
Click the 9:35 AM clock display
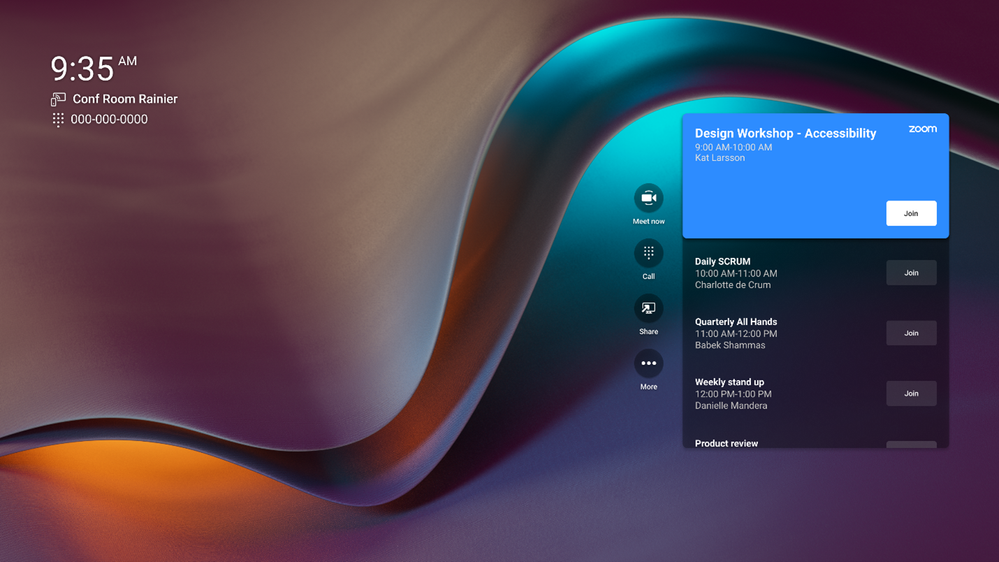pyautogui.click(x=94, y=68)
